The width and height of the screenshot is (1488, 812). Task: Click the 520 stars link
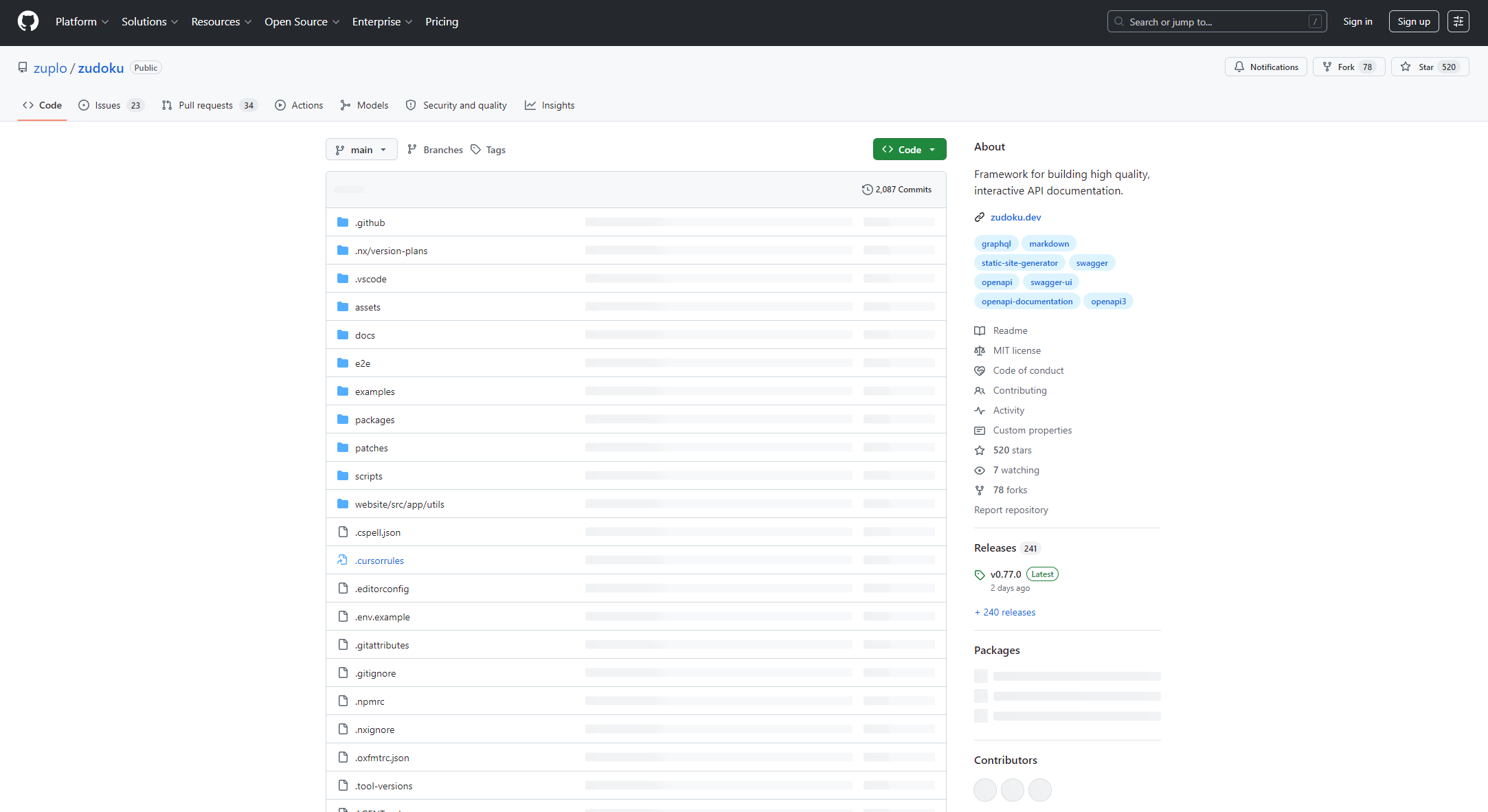(1013, 450)
